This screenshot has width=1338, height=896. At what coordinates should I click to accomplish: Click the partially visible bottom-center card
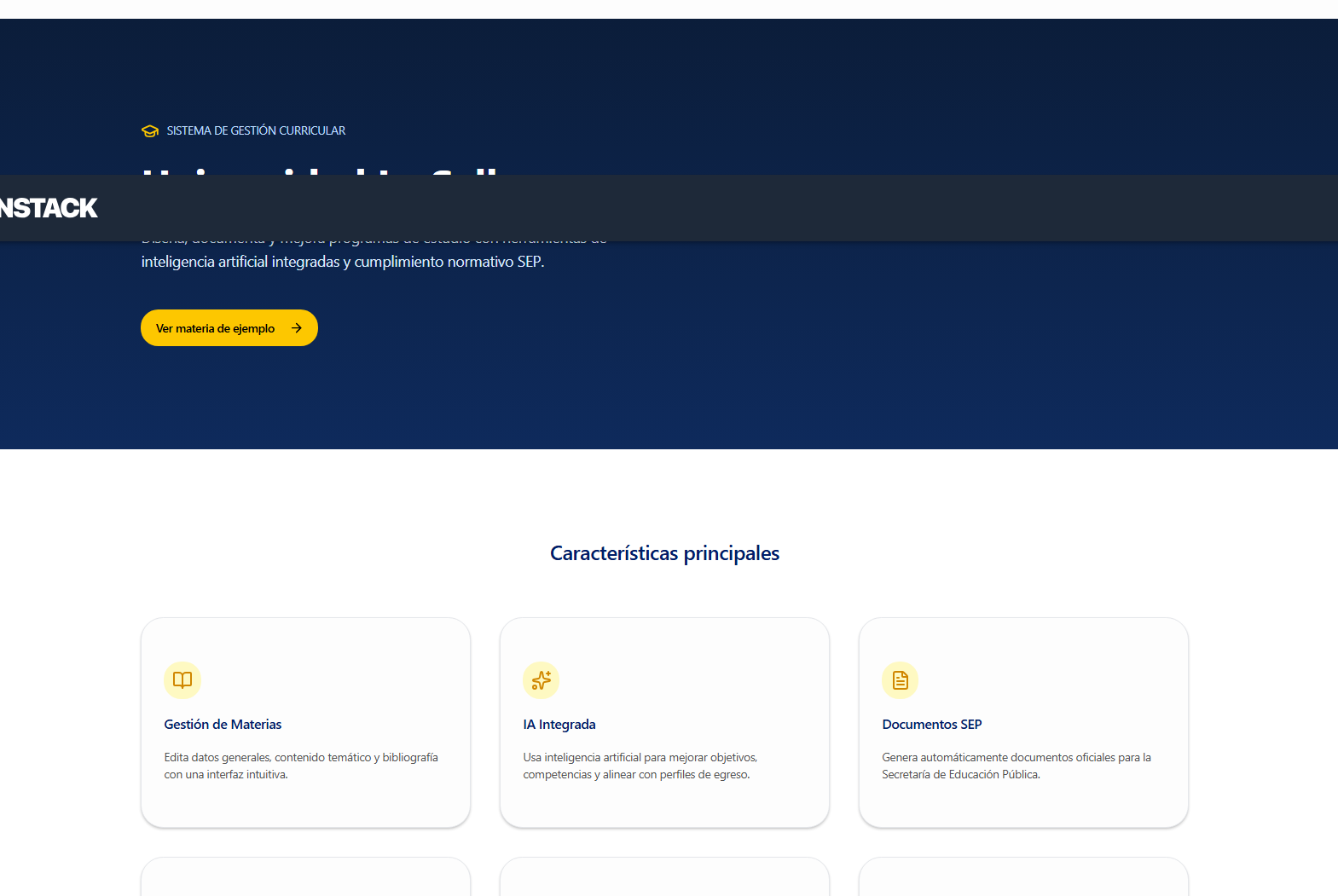(x=664, y=878)
